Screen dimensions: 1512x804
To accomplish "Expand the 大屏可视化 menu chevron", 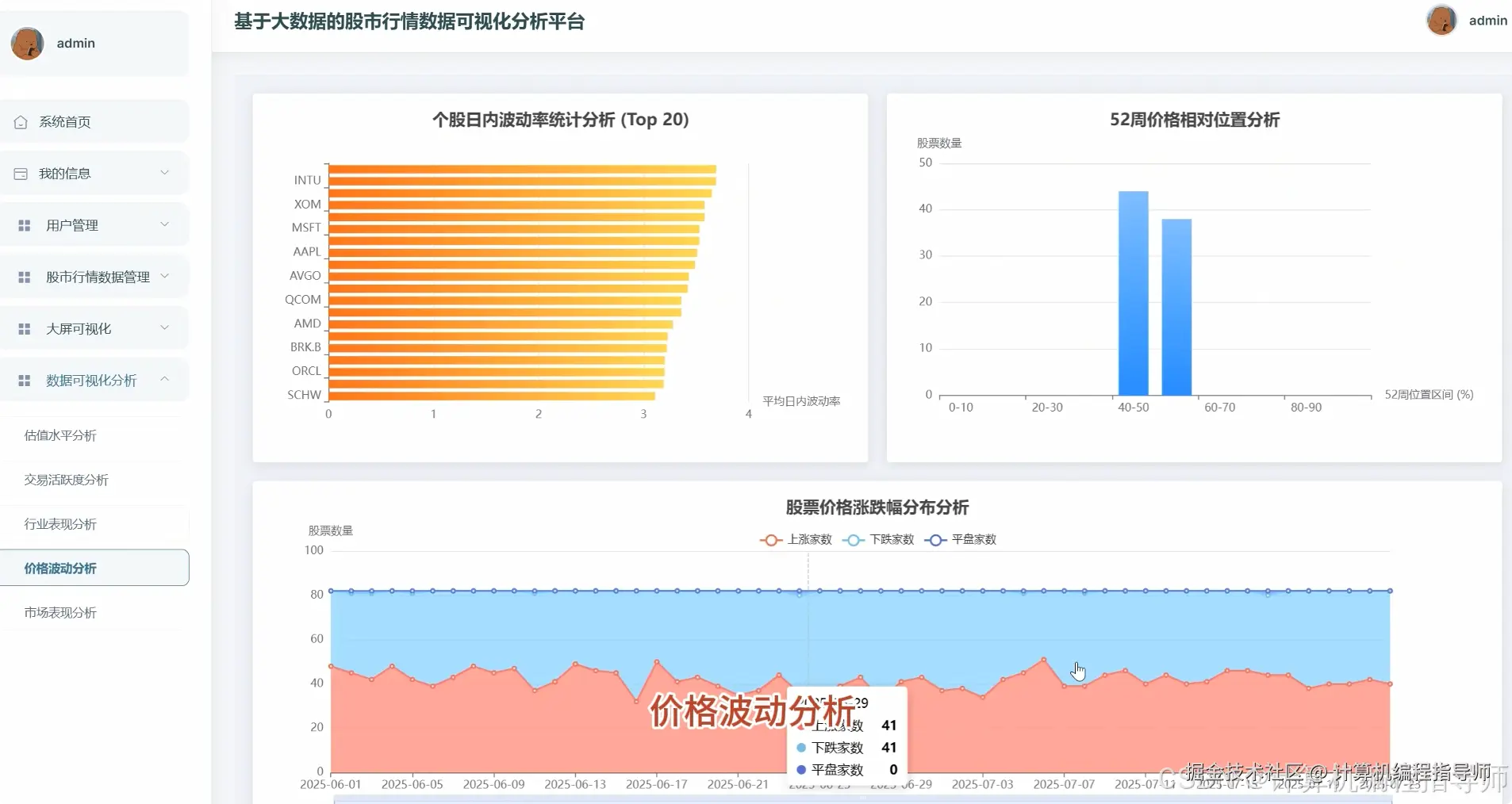I will click(165, 327).
